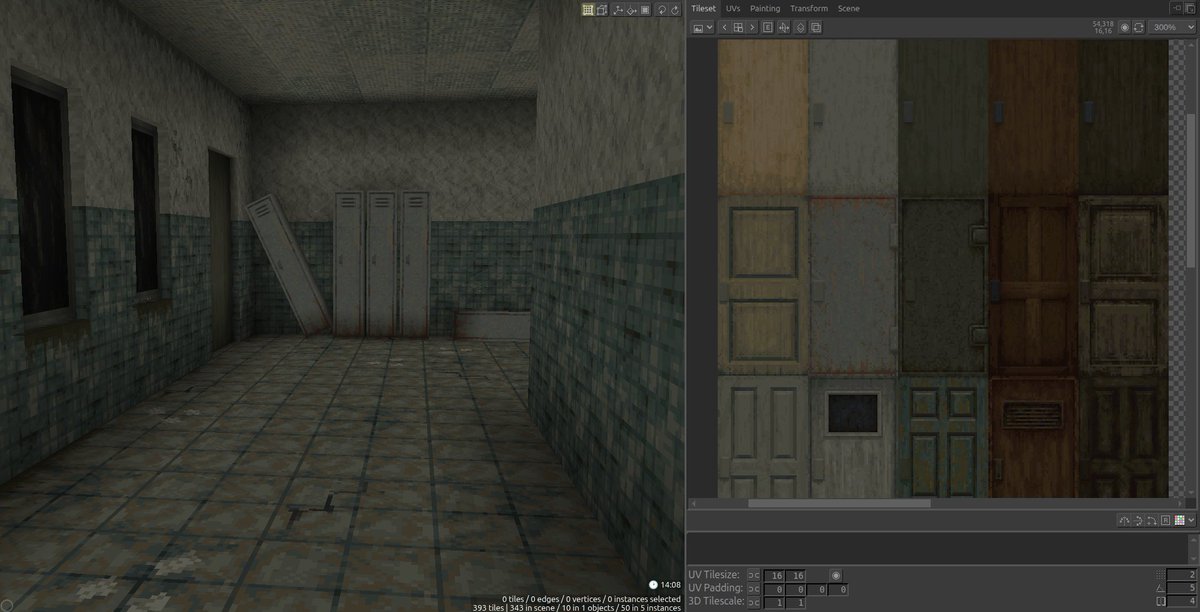Viewport: 1200px width, 612px height.
Task: Click the field showing value 4
Action: tap(1182, 601)
